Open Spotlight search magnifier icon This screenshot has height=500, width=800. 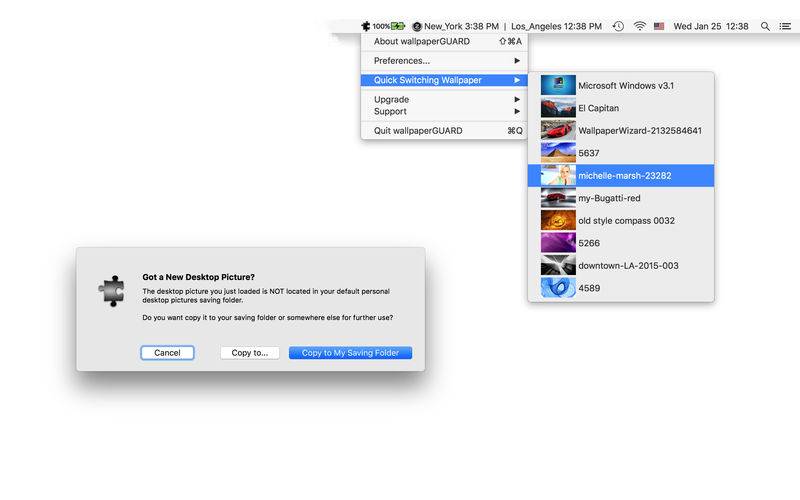click(x=765, y=26)
